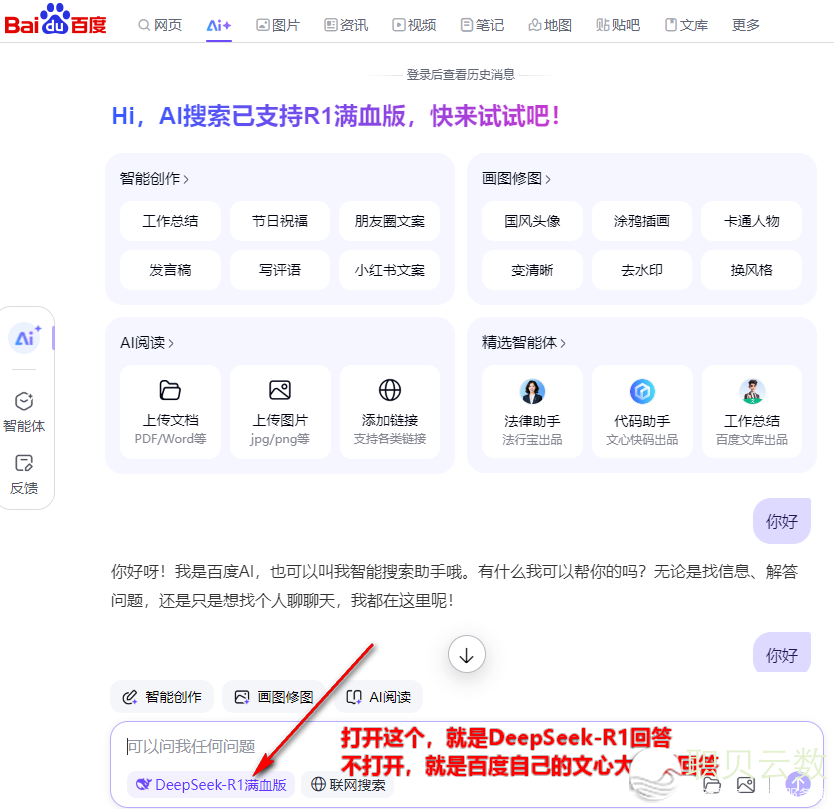Viewport: 834px width, 809px height.
Task: Select the 去水印 watermark removal option
Action: [x=642, y=270]
